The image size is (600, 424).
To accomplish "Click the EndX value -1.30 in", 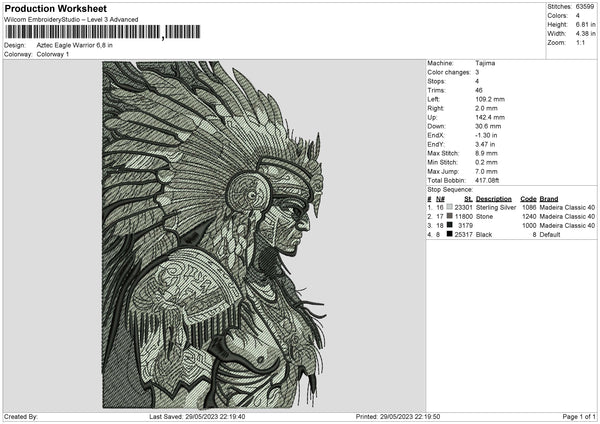I will [486, 135].
